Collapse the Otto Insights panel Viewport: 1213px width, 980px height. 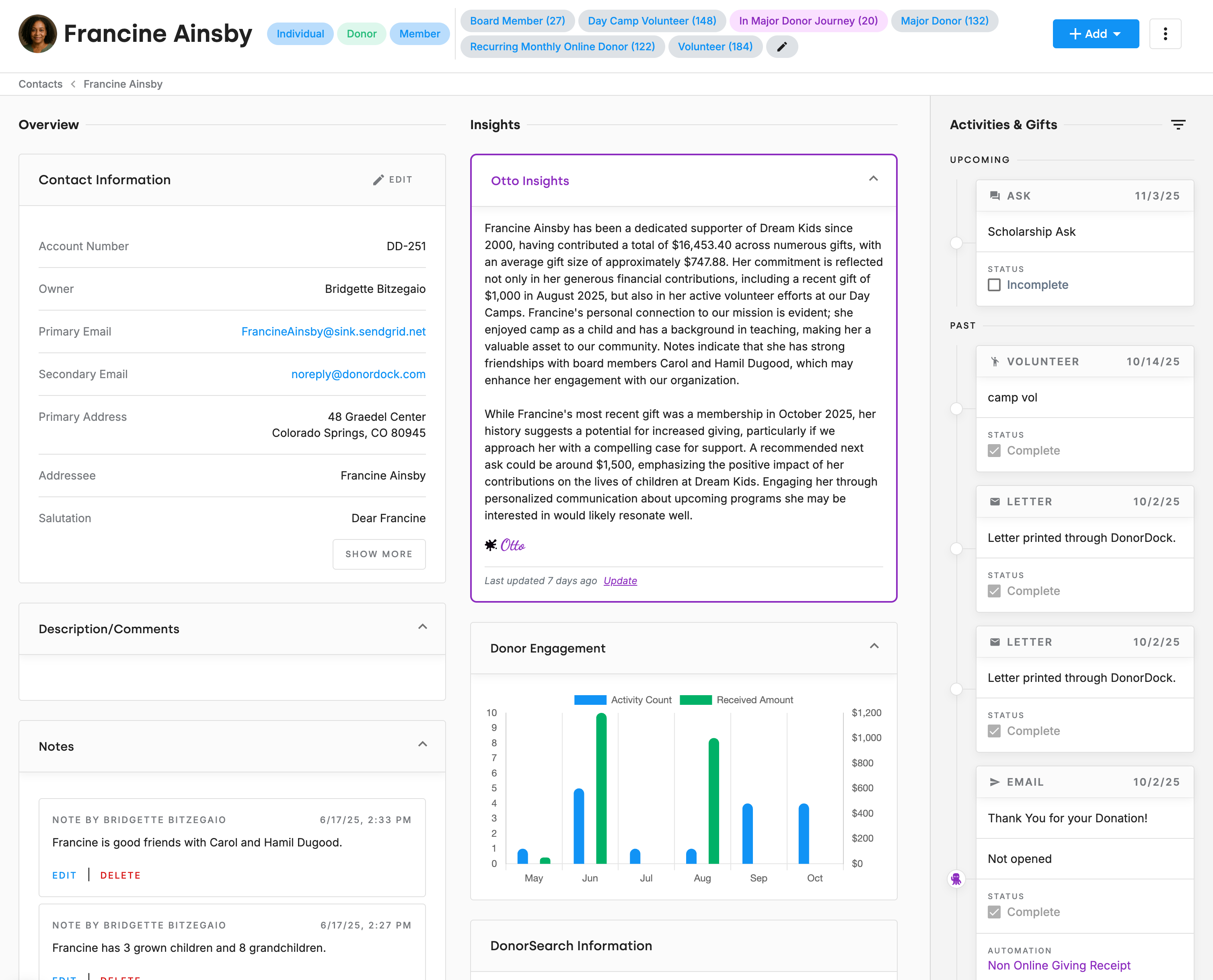[x=873, y=179]
